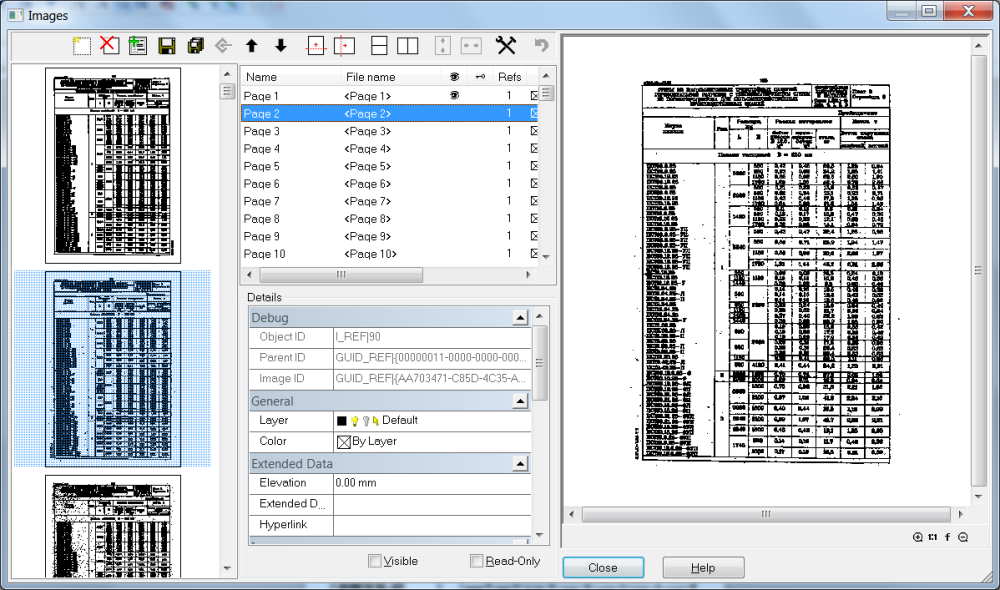The image size is (1000, 590).
Task: Fit preview image with f icon
Action: (x=948, y=537)
